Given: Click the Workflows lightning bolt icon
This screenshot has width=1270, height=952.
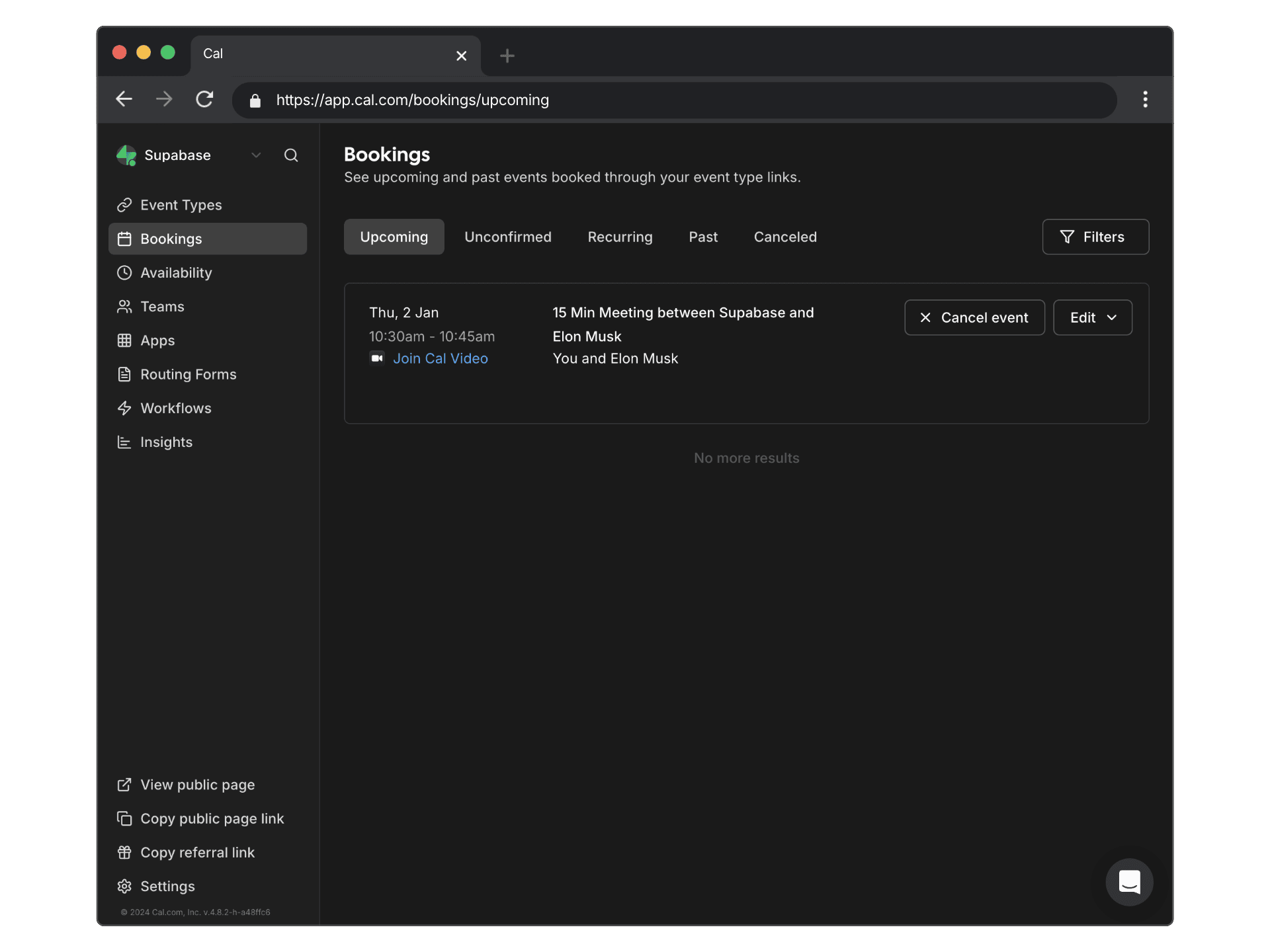Looking at the screenshot, I should coord(124,408).
